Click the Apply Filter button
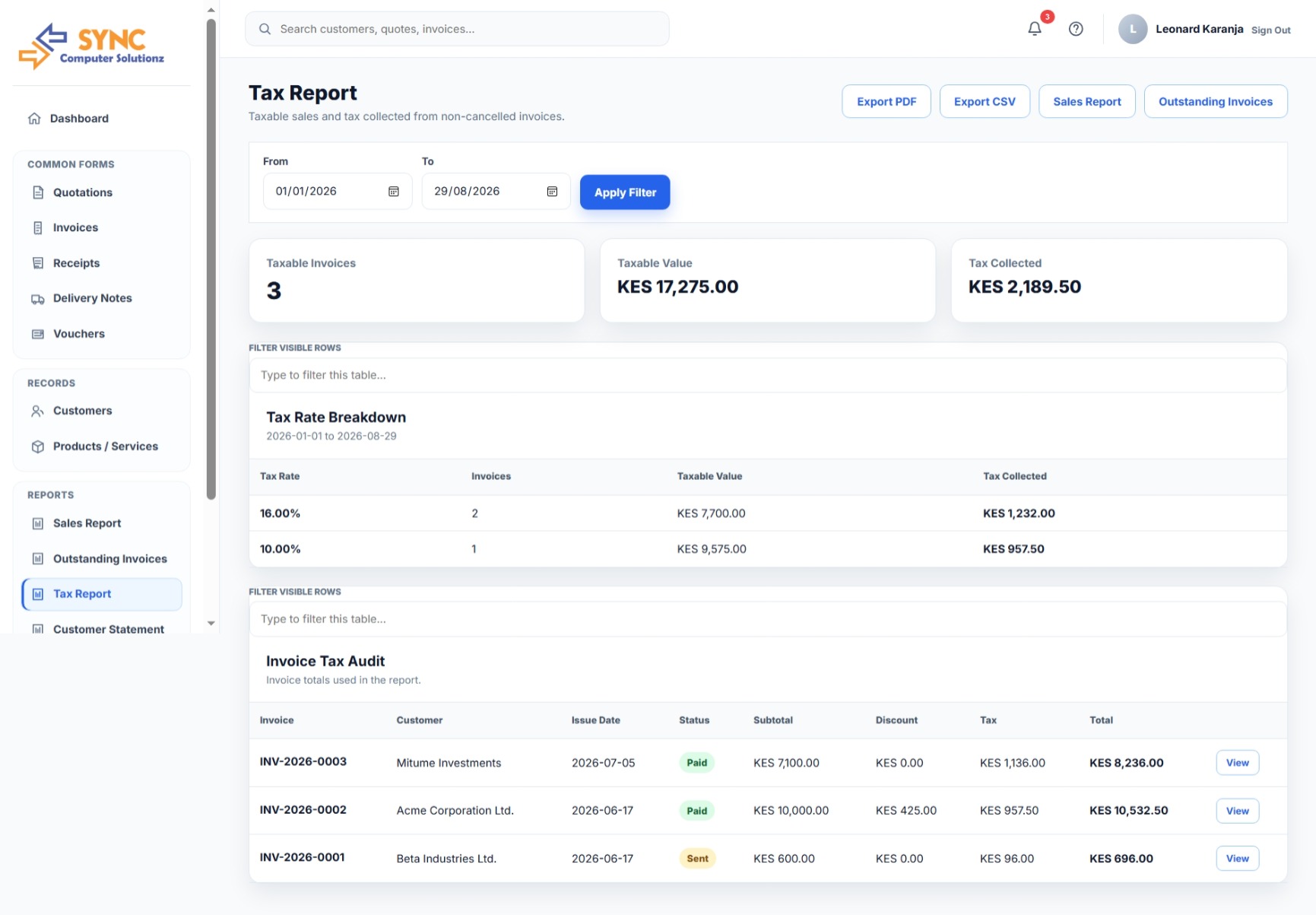 tap(625, 192)
